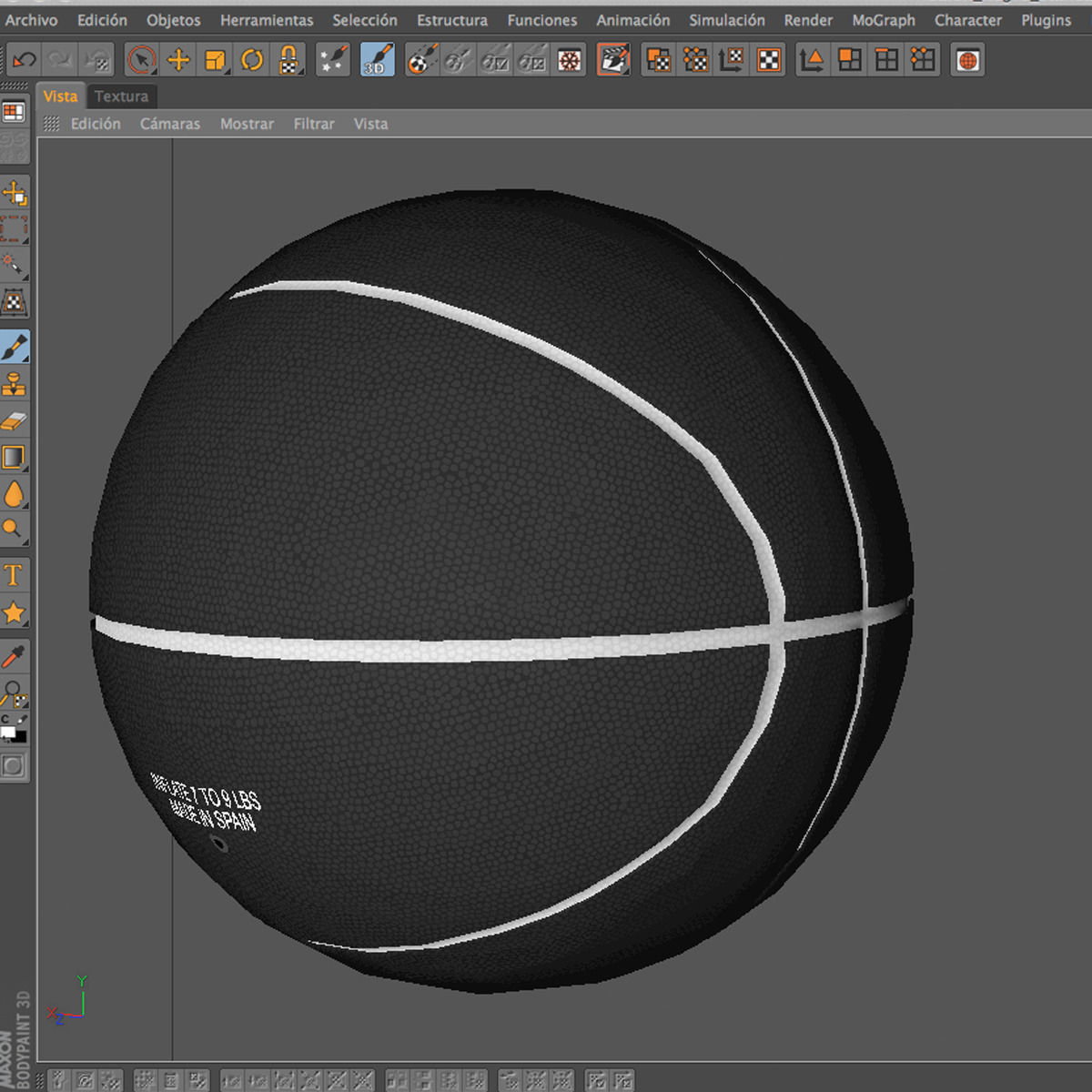Open the Animación menu
The image size is (1092, 1092).
pos(632,20)
